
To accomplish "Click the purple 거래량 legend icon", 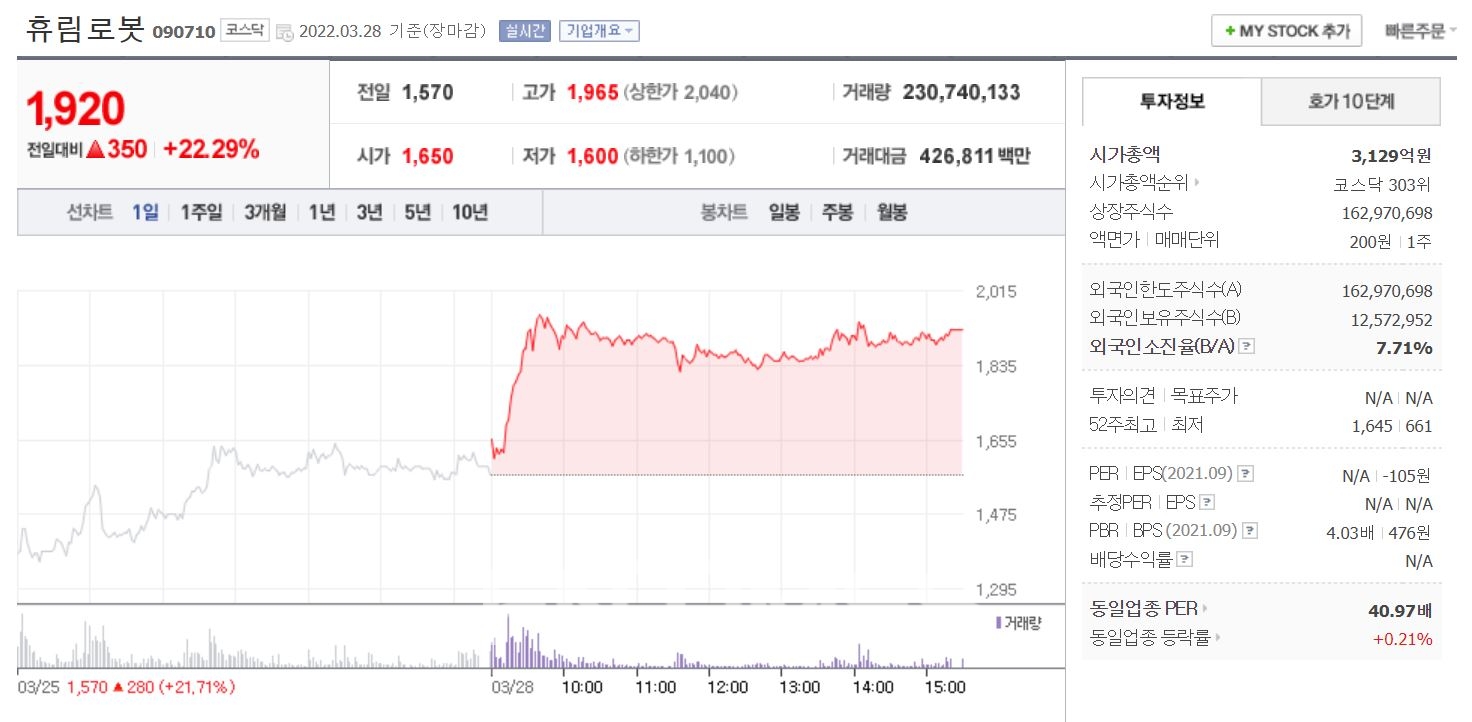I will click(997, 622).
